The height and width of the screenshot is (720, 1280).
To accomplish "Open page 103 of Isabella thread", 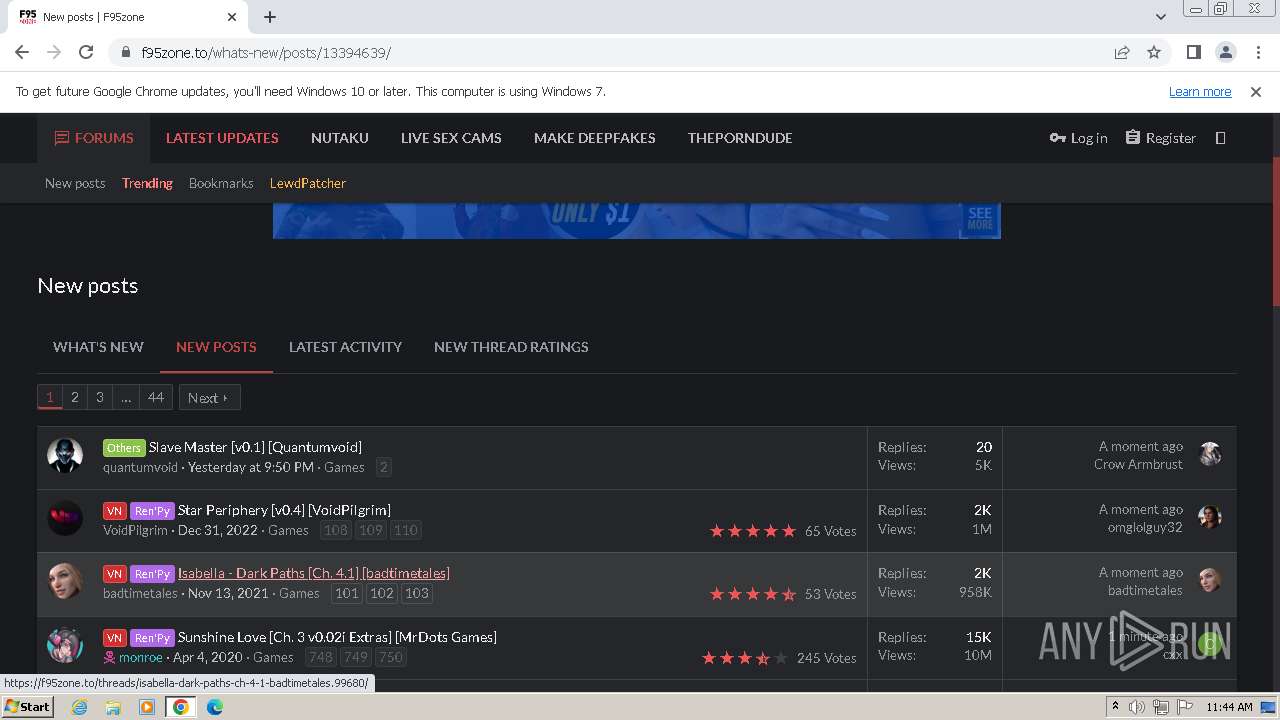I will tap(416, 593).
